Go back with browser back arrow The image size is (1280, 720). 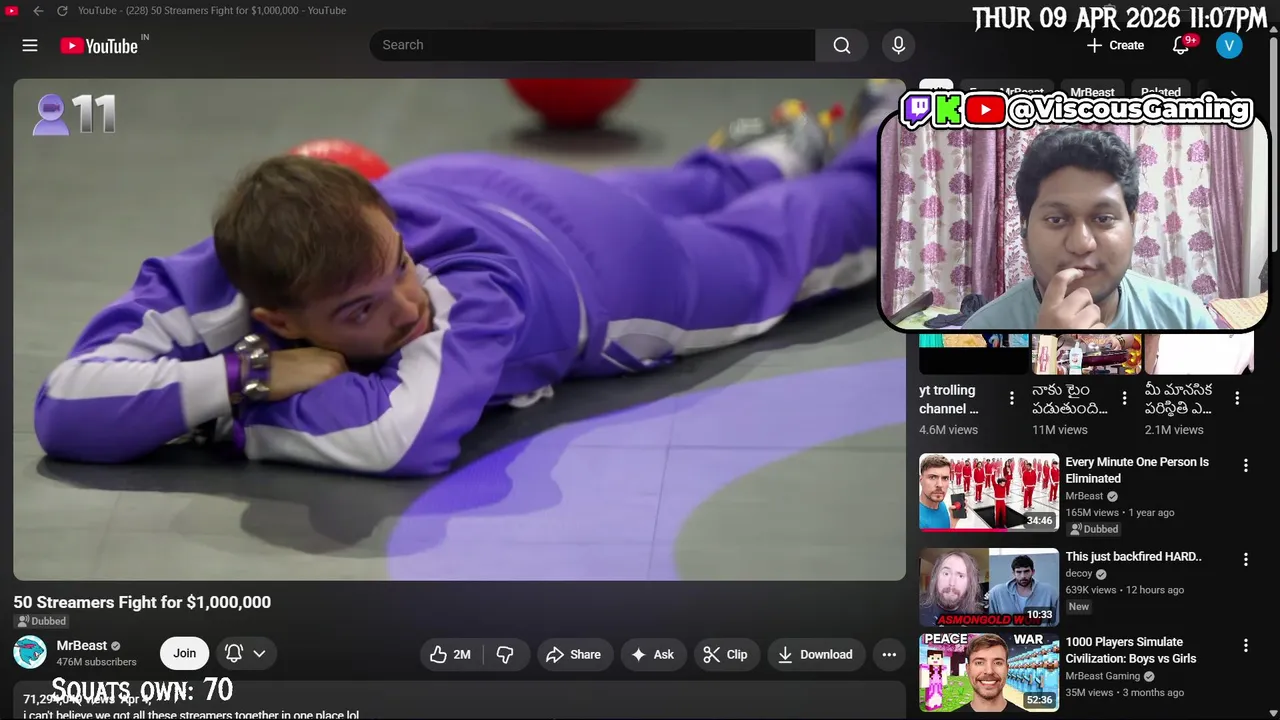pyautogui.click(x=38, y=11)
